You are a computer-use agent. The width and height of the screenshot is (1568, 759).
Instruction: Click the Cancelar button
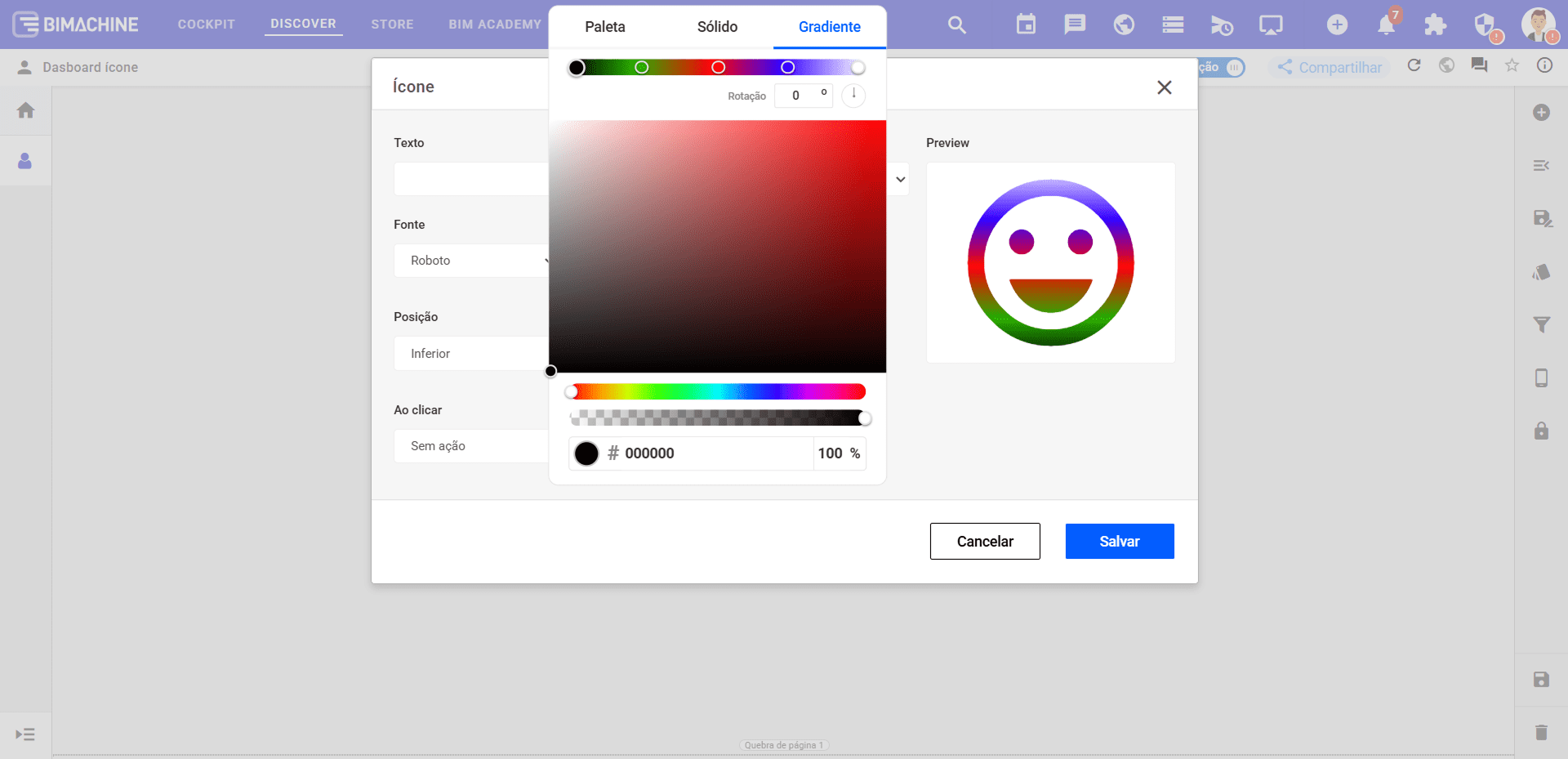click(984, 541)
